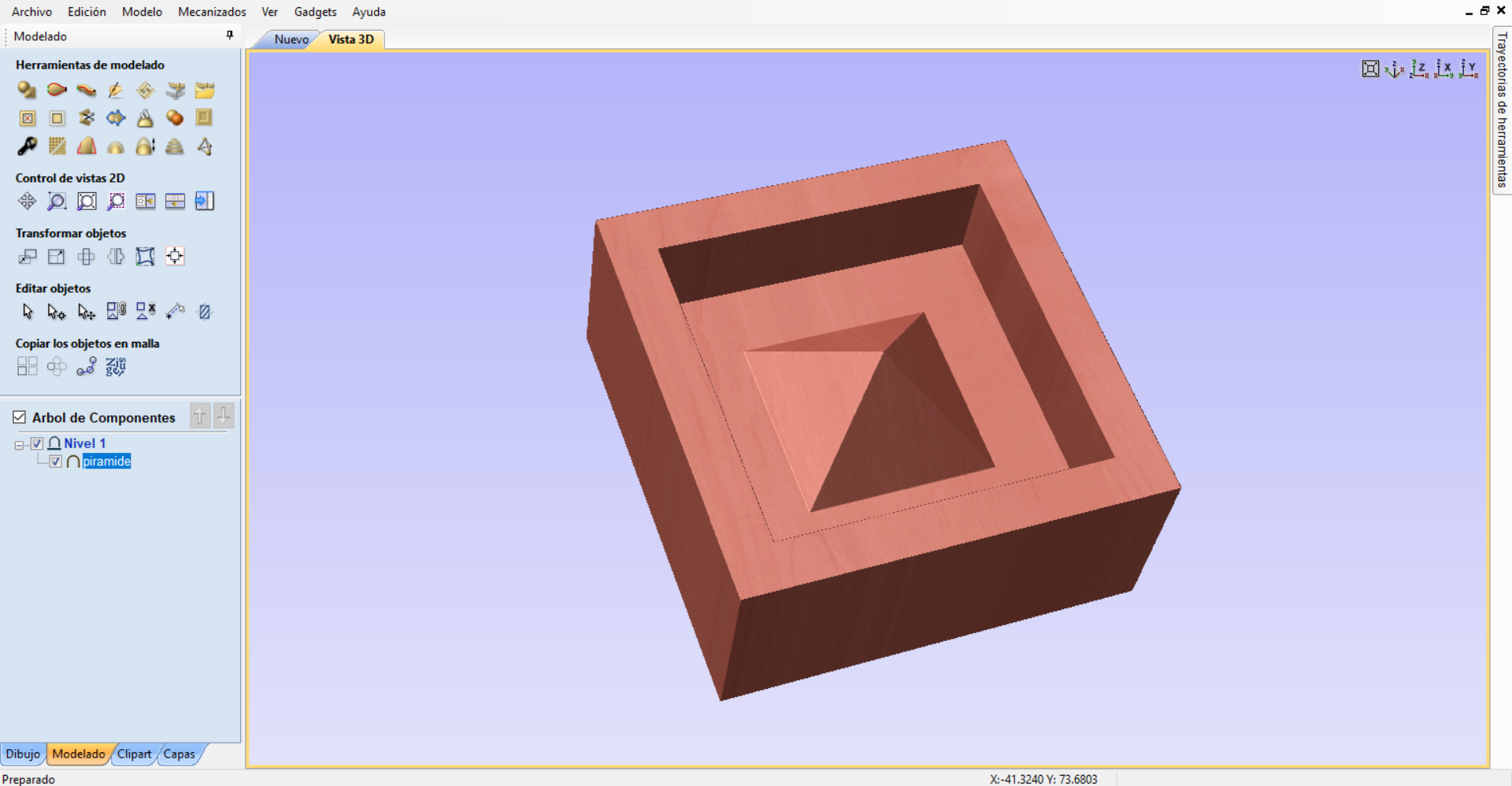
Task: Click the plain square clear-outside icon
Action: [x=57, y=118]
